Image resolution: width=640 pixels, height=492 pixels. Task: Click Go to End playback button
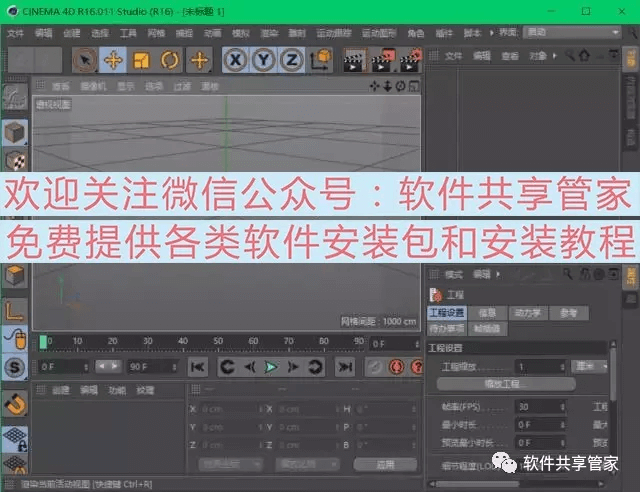point(345,367)
